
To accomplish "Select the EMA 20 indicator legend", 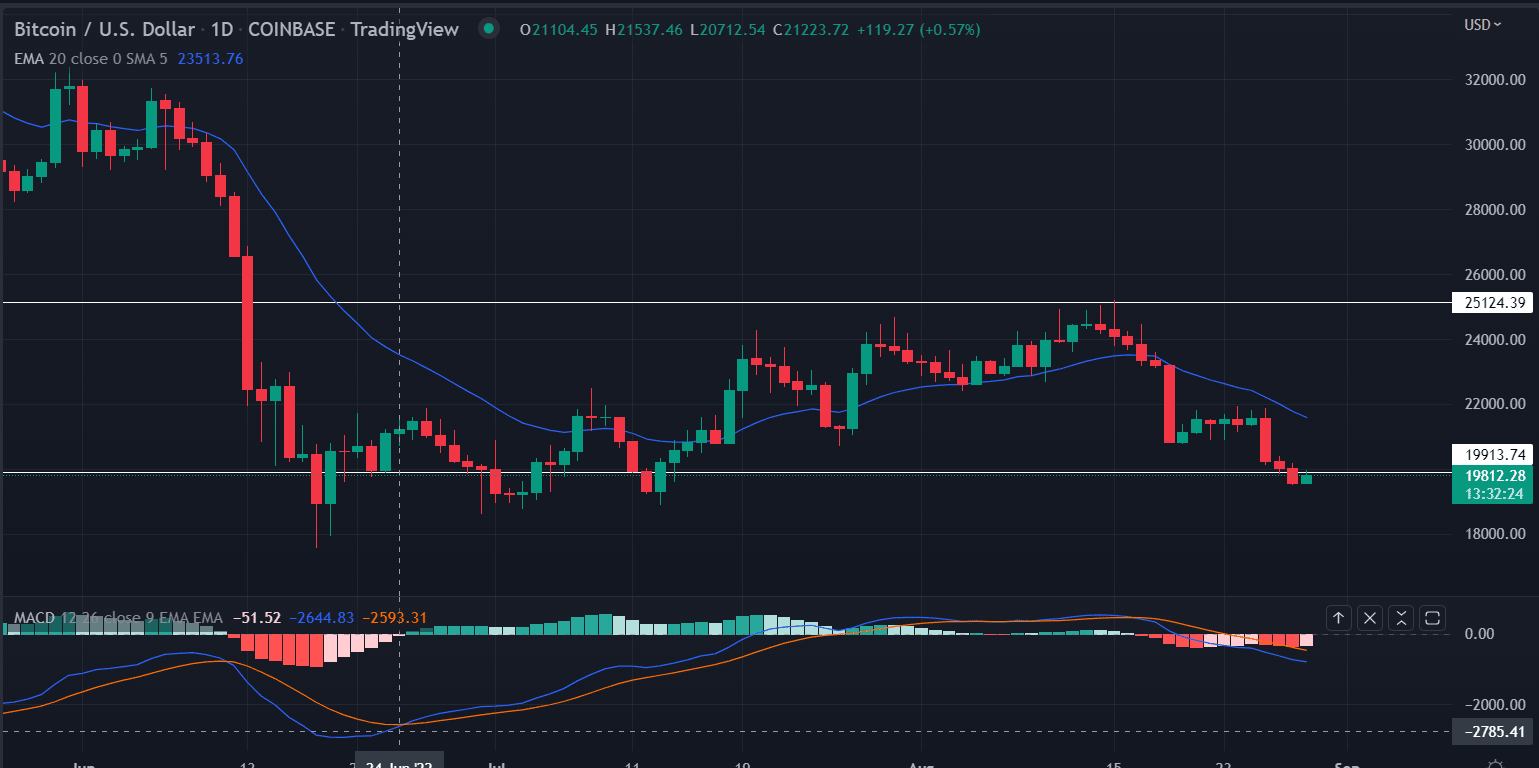I will pos(92,58).
